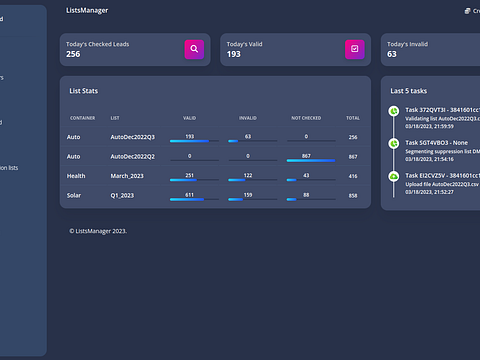Click the invalid progress bar for March_2023

(253, 180)
